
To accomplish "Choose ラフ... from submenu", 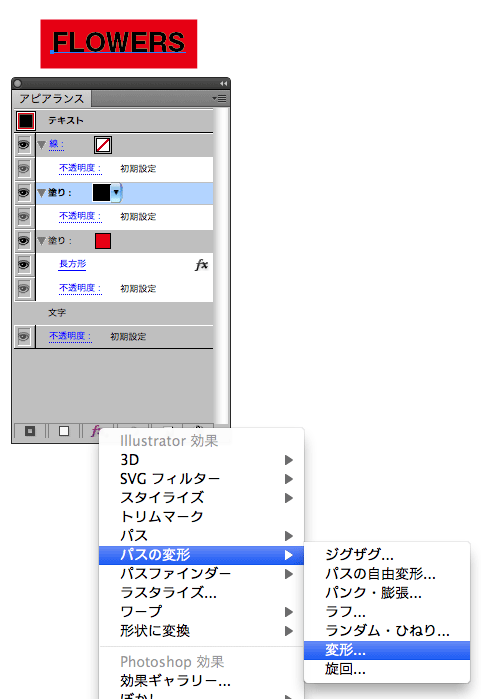I will coord(387,612).
